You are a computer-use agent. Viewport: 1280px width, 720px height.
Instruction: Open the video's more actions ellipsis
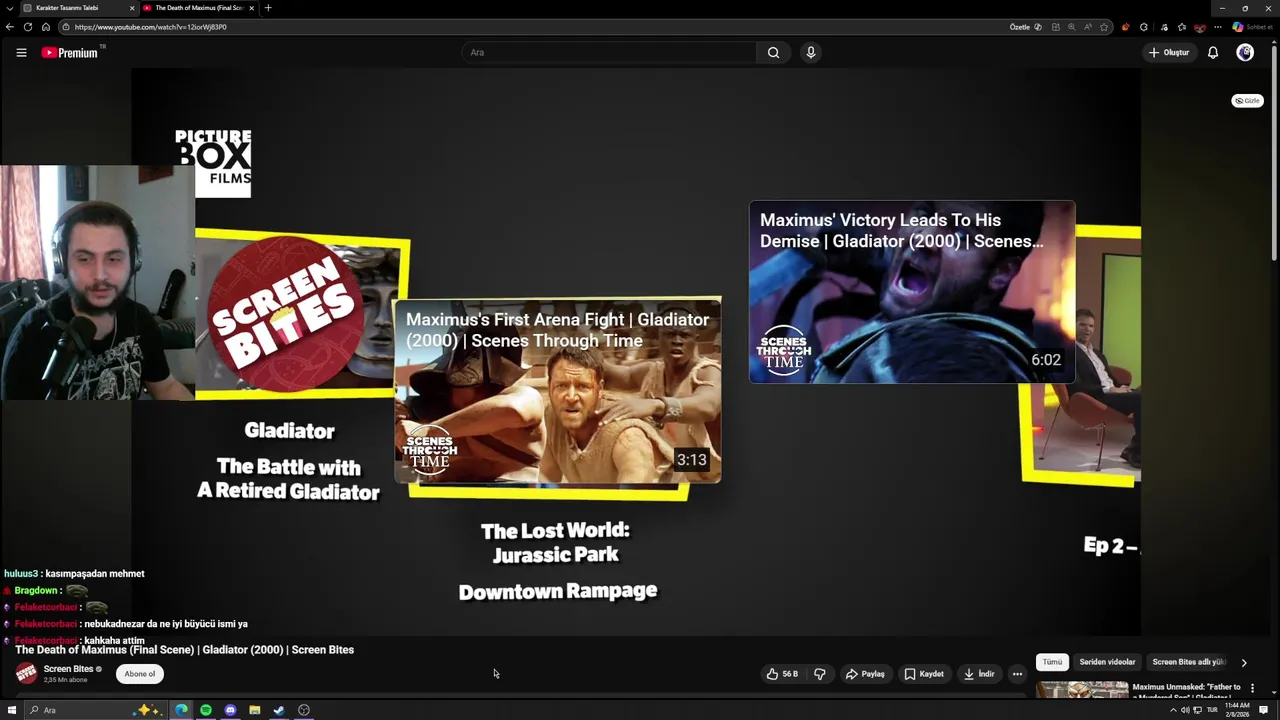click(1017, 674)
